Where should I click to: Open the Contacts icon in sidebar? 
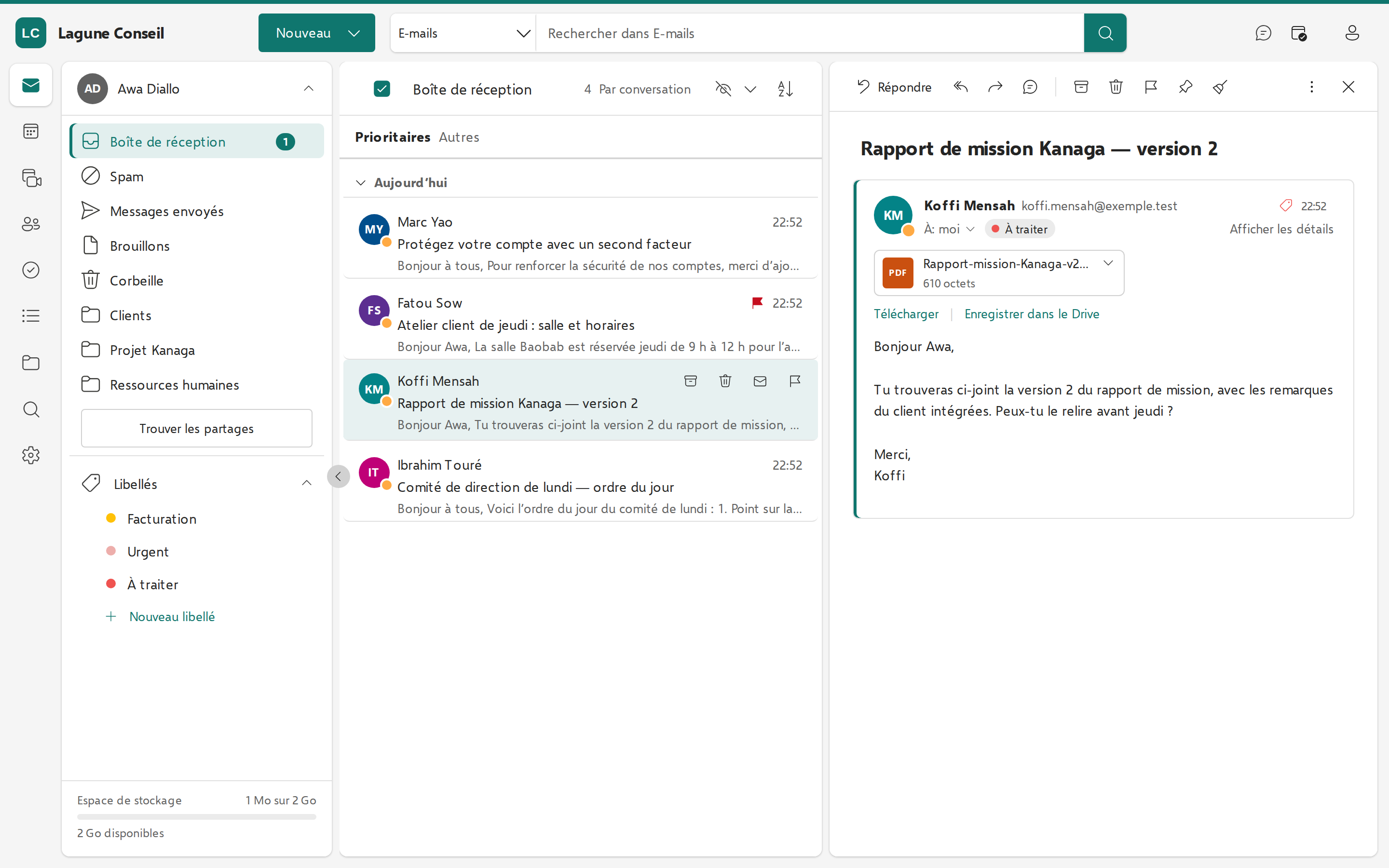pos(31,224)
